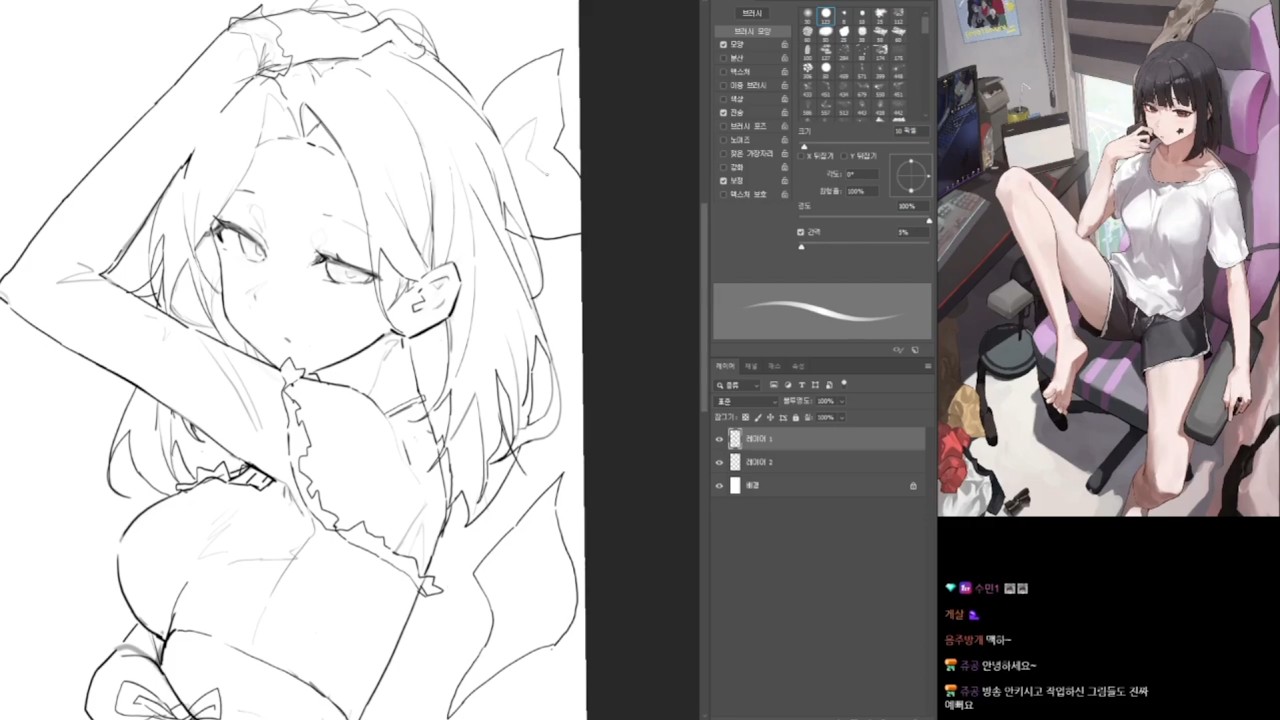This screenshot has height=720, width=1280.
Task: Filter layers by type layer icon
Action: click(802, 385)
